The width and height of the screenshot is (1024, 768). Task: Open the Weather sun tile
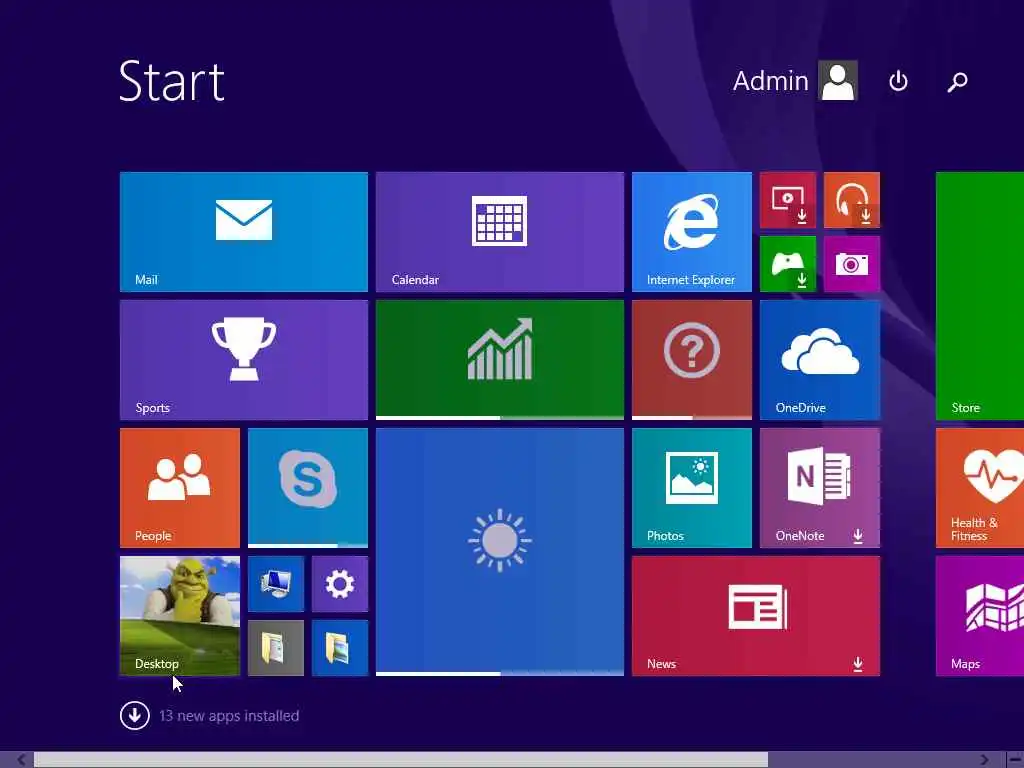tap(500, 552)
